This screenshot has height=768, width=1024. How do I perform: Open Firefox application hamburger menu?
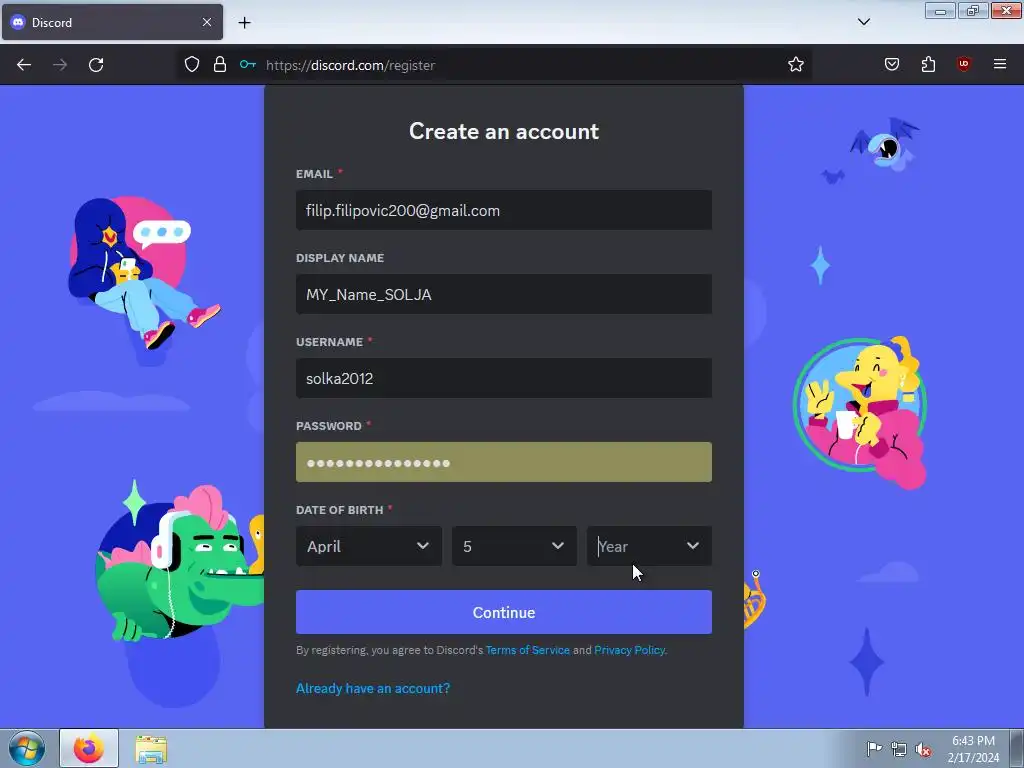point(999,64)
